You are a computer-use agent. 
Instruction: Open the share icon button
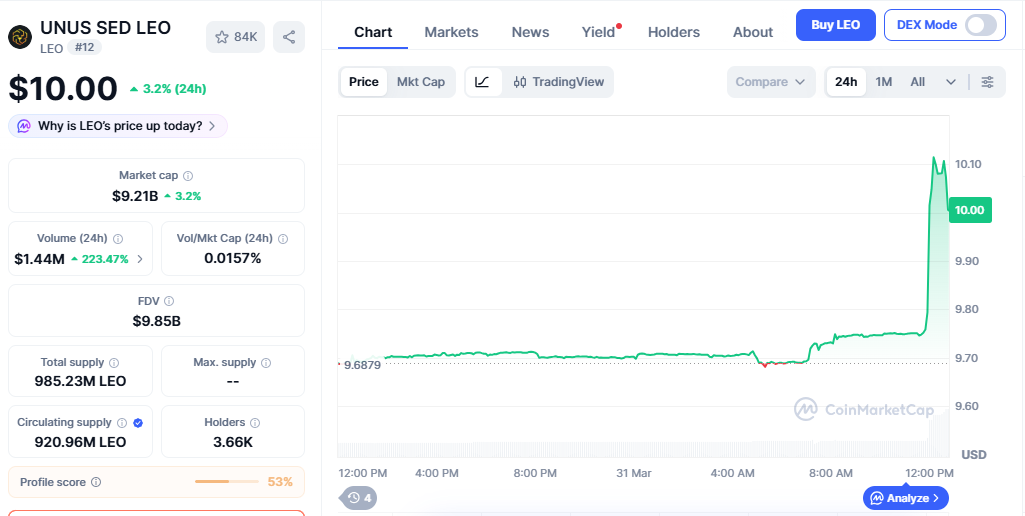pyautogui.click(x=289, y=37)
